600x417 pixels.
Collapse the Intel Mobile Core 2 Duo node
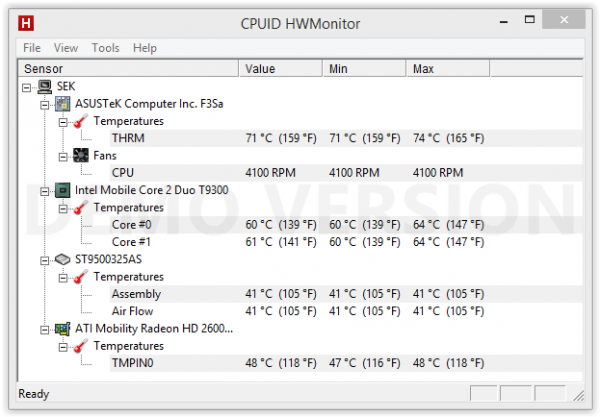(45, 191)
